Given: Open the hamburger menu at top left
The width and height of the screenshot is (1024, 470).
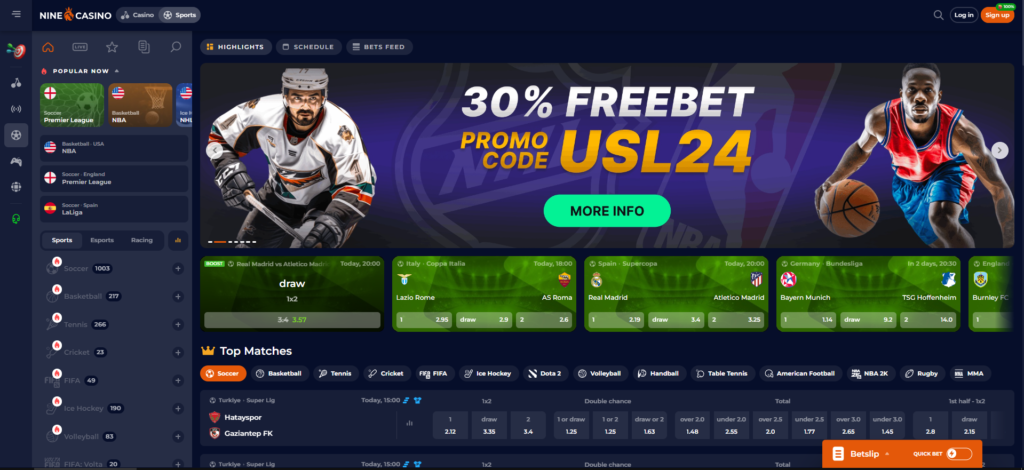Looking at the screenshot, I should [16, 14].
